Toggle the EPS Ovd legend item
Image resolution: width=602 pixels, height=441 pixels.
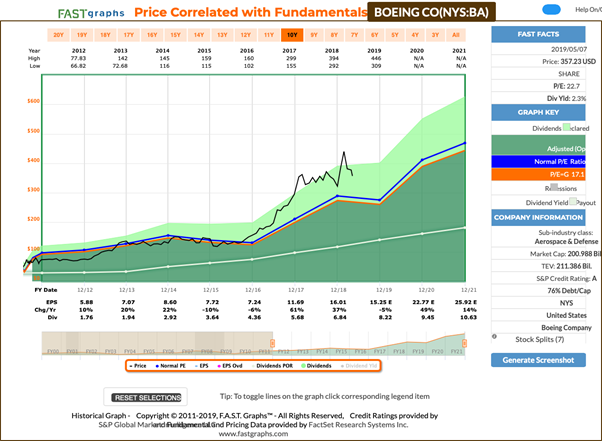230,366
